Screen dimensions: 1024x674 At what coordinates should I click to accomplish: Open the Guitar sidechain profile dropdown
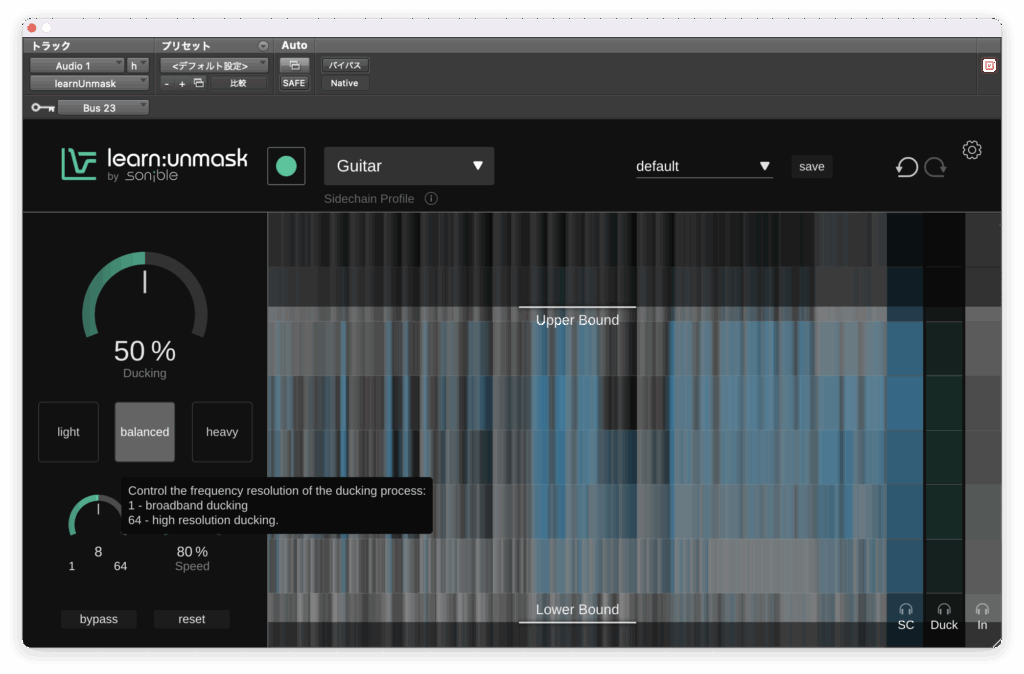tap(409, 166)
